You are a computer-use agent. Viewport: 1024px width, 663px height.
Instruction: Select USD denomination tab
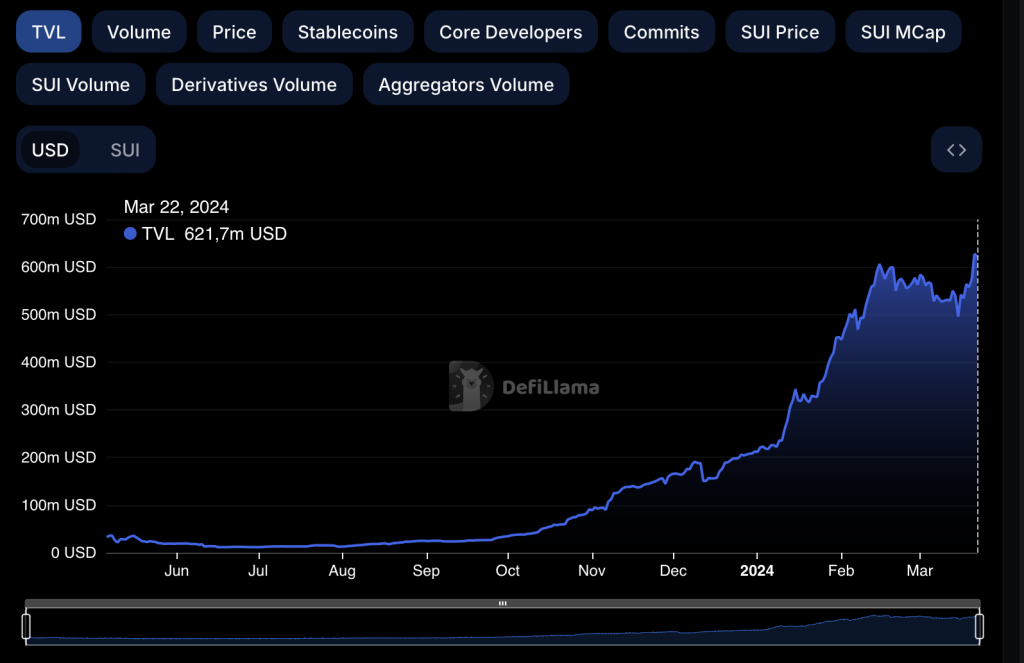coord(50,150)
